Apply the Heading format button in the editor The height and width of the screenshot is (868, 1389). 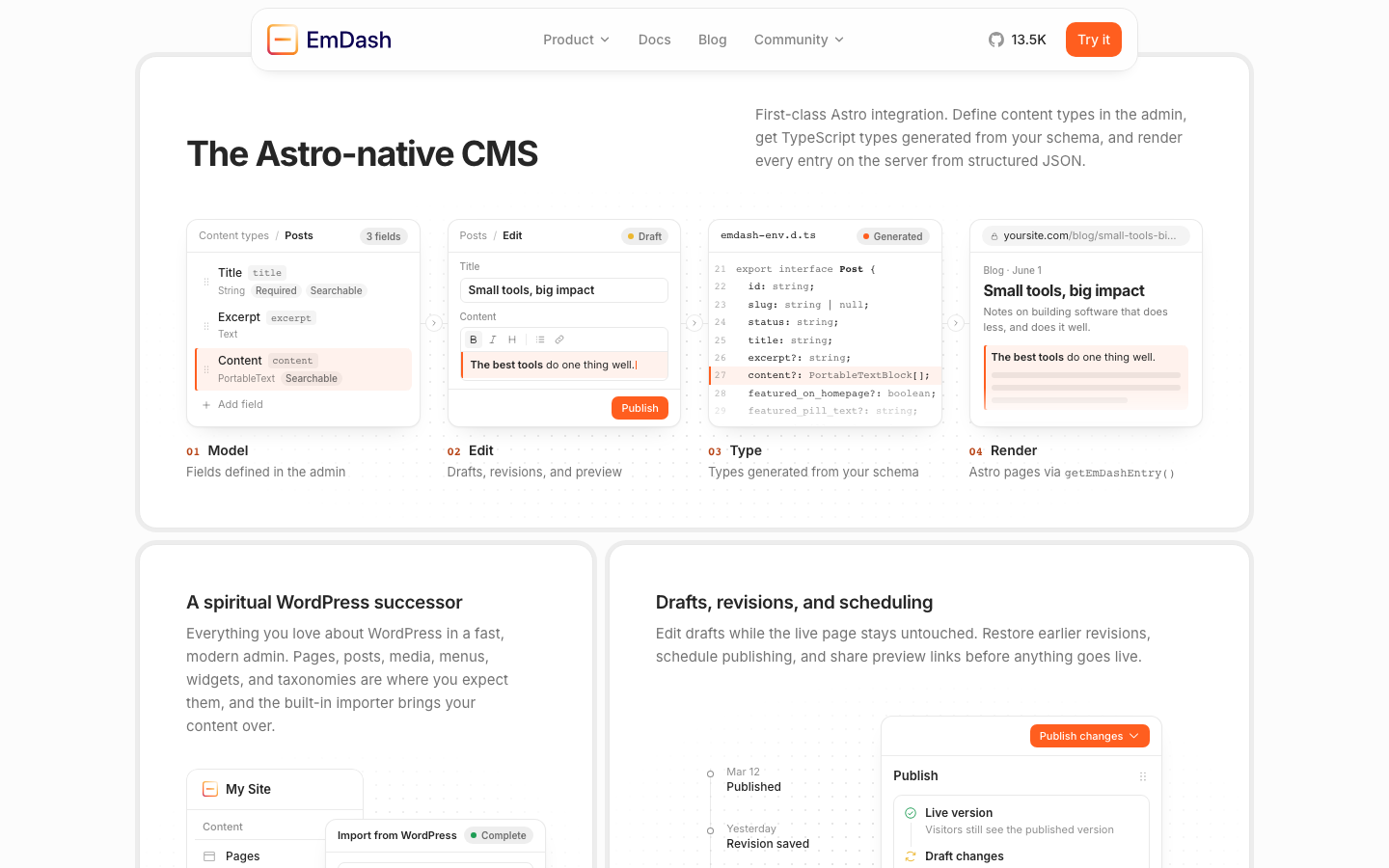512,339
